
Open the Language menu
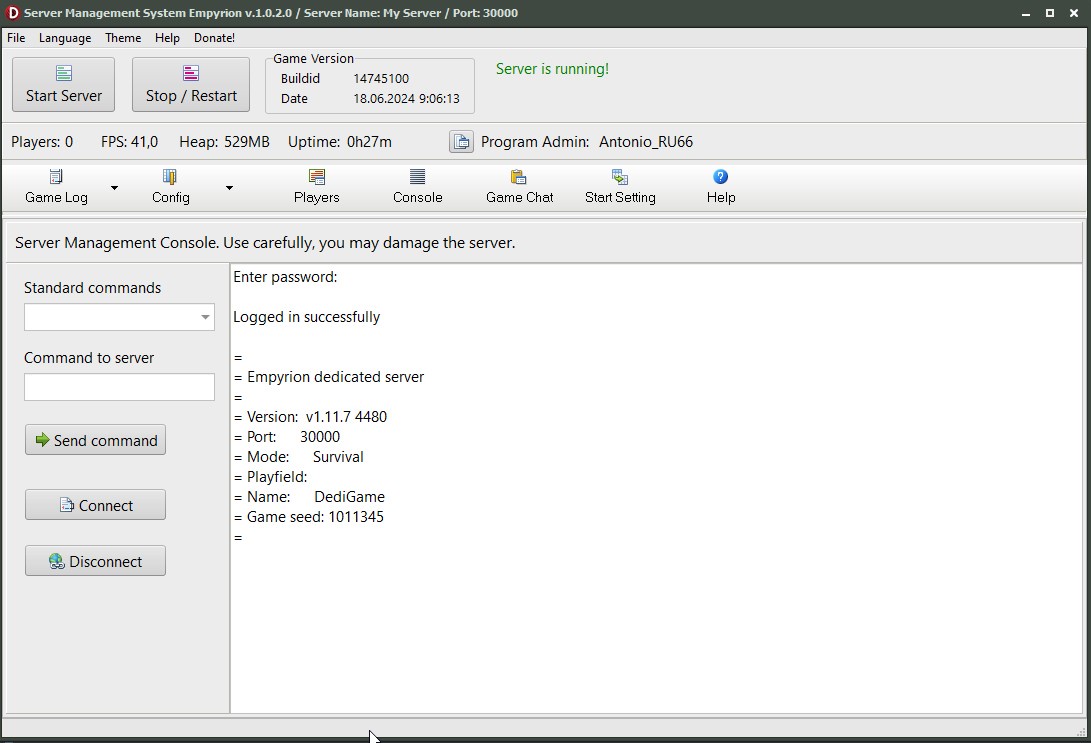[x=65, y=38]
